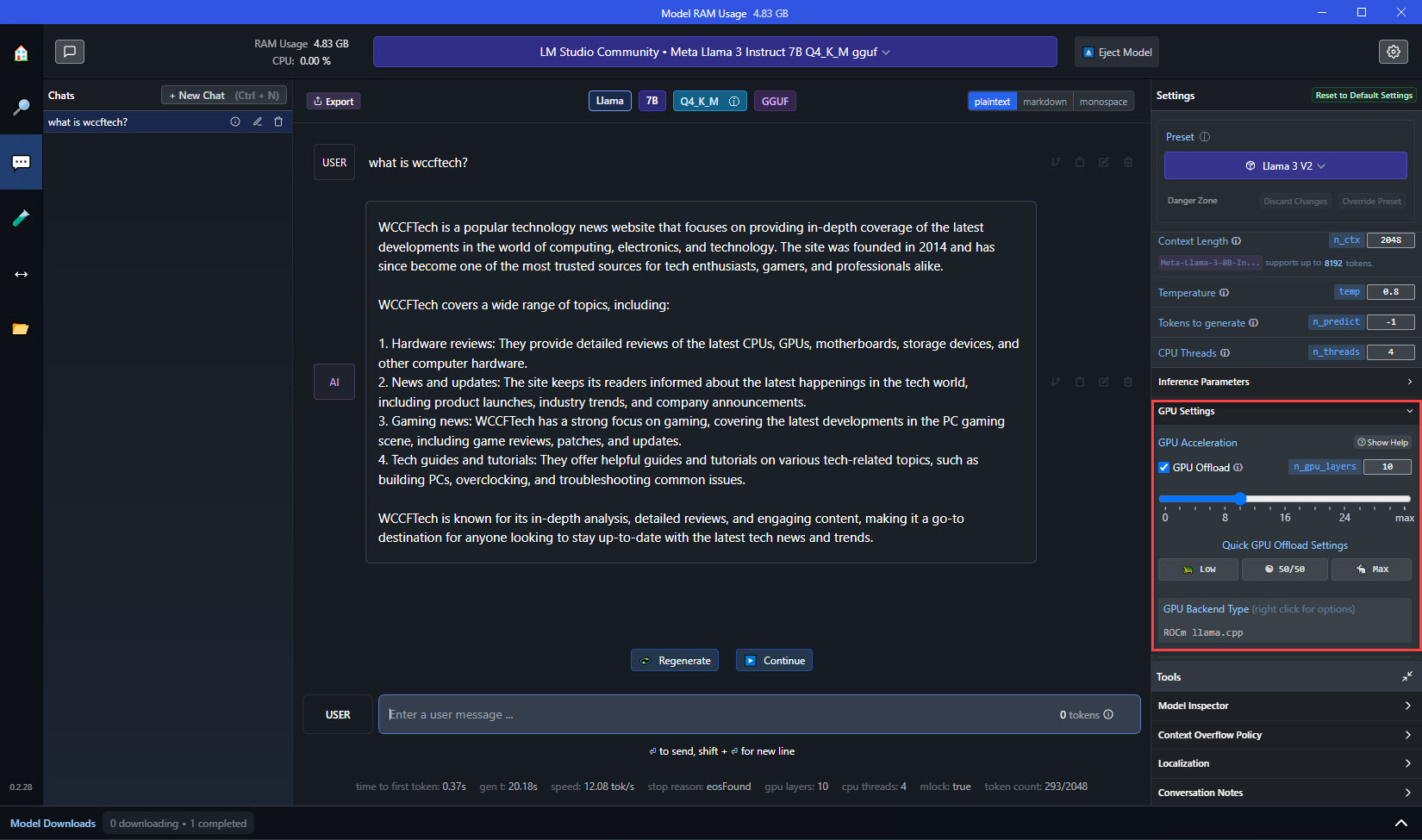Edit the USER message
1422x840 pixels.
(x=1104, y=162)
